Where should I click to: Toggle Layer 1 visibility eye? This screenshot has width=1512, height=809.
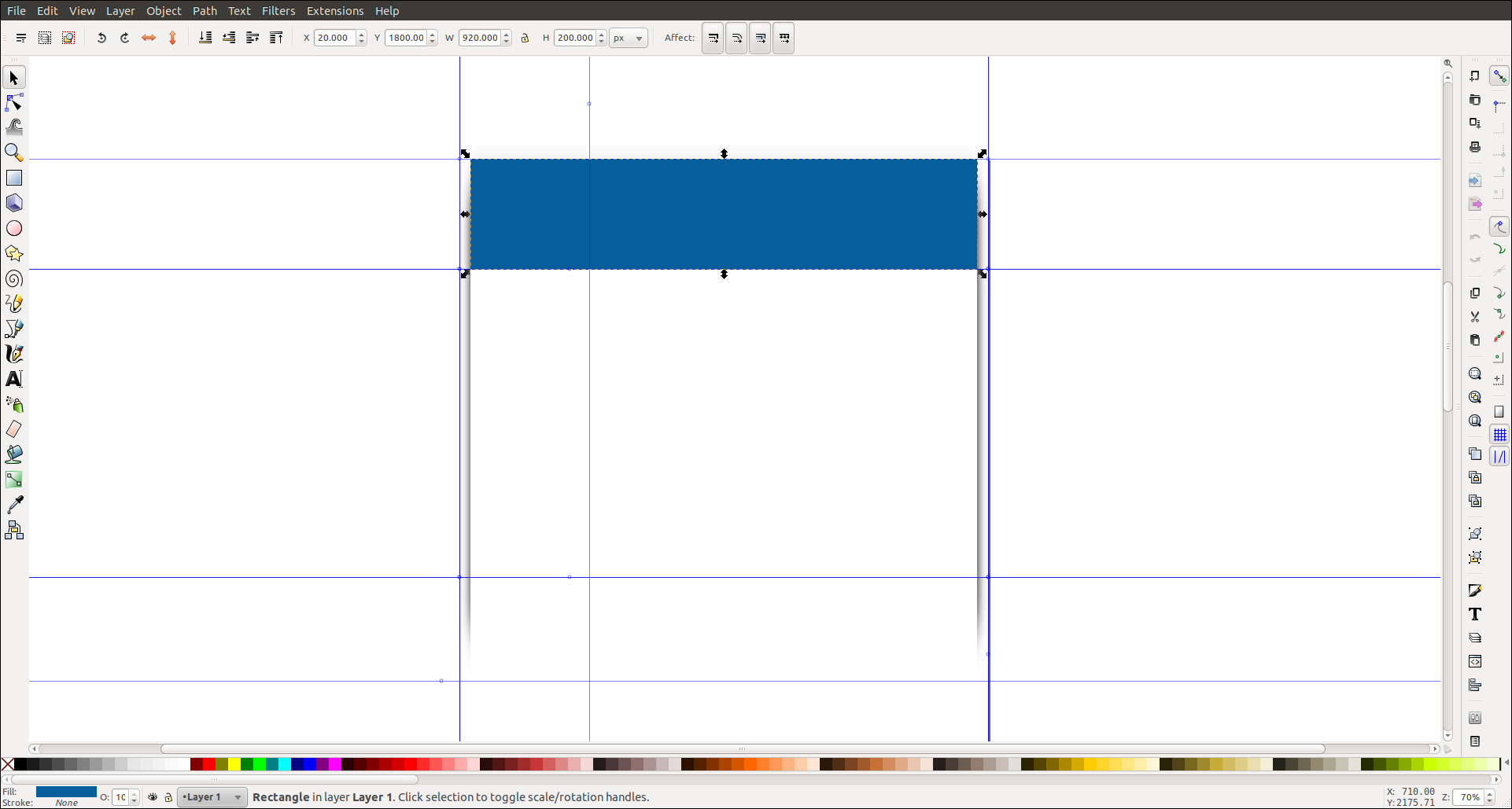153,797
